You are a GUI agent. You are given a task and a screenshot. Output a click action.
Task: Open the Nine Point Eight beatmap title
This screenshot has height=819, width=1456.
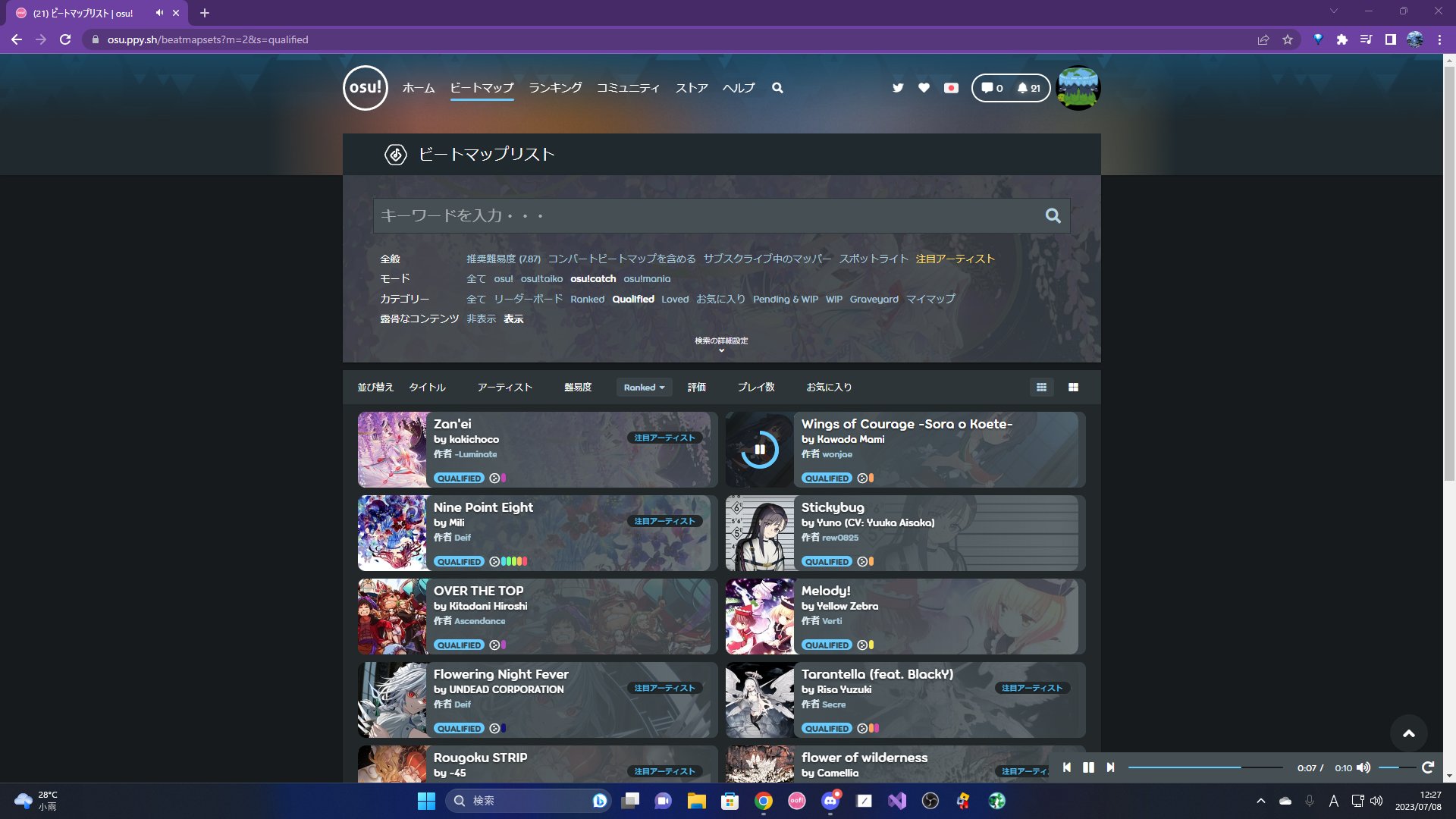coord(483,507)
